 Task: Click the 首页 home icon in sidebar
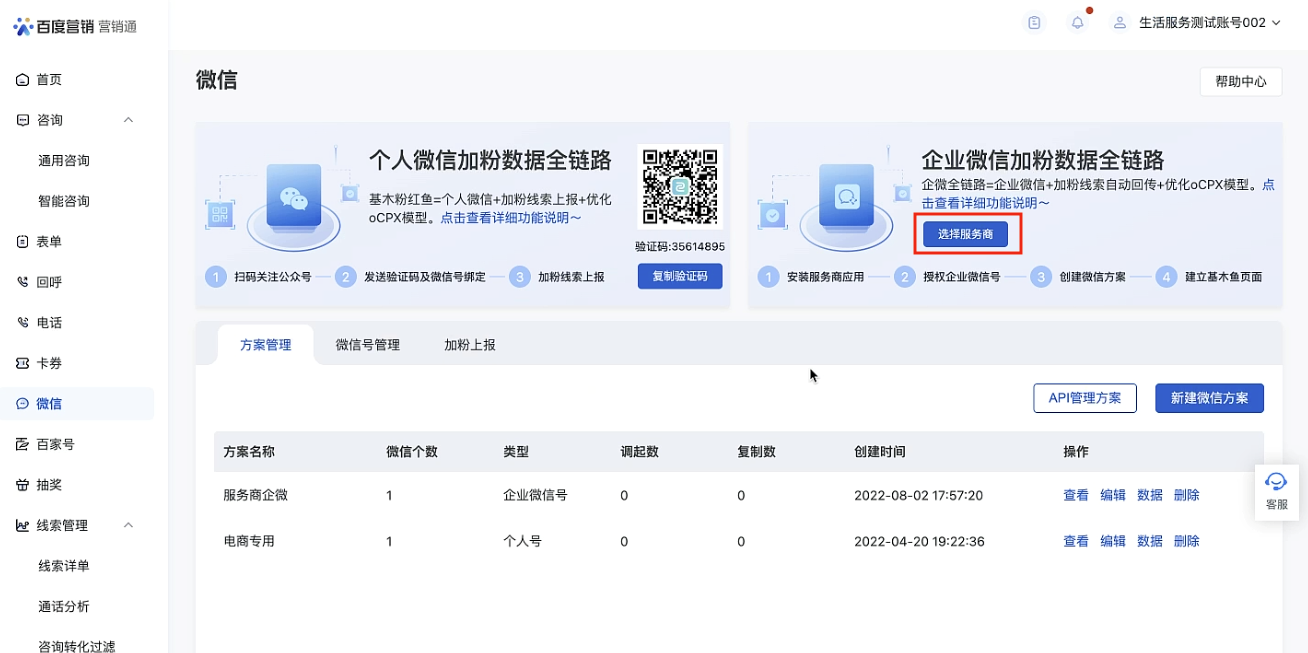23,80
